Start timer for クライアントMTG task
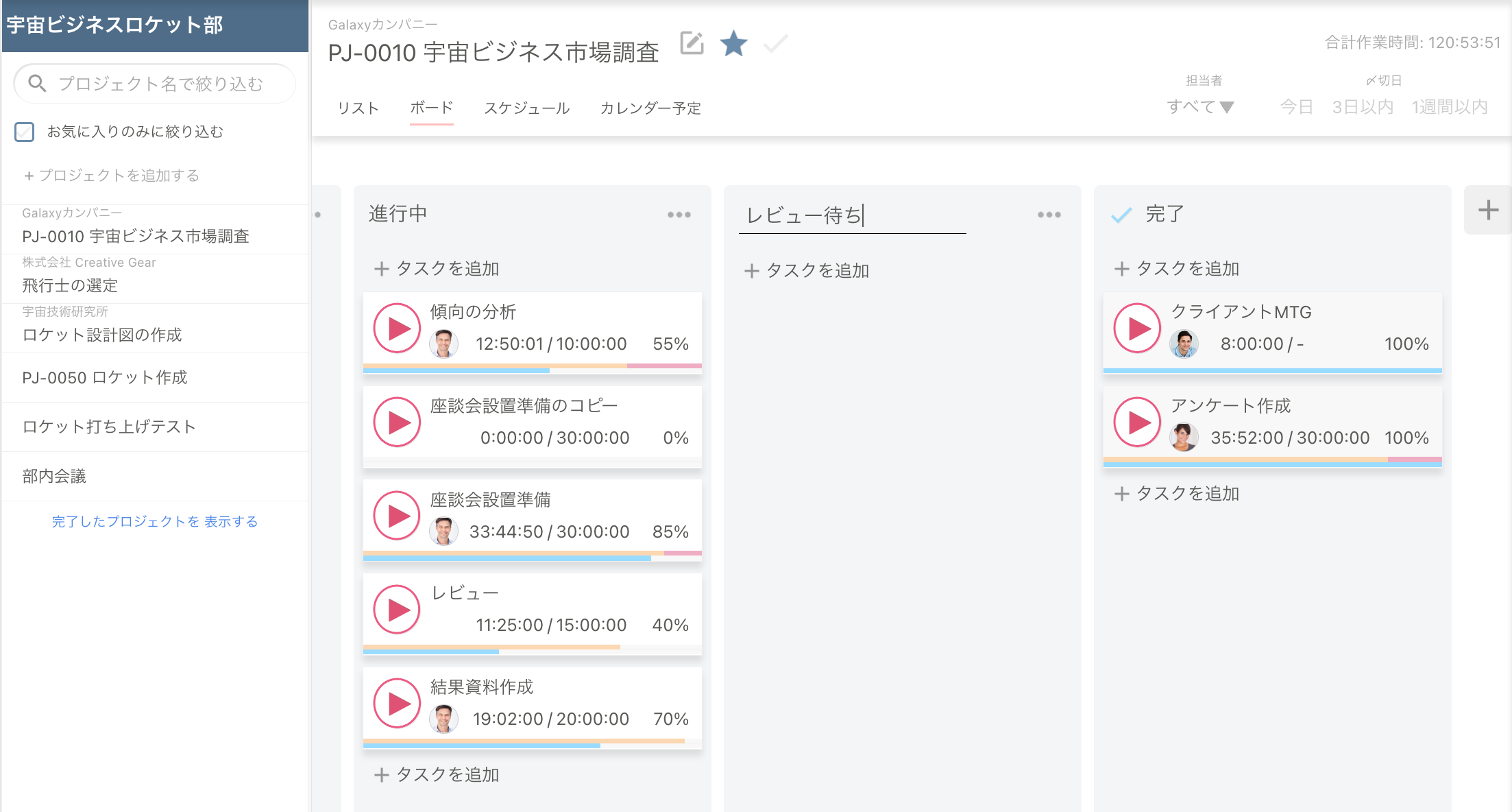1512x812 pixels. point(1137,329)
